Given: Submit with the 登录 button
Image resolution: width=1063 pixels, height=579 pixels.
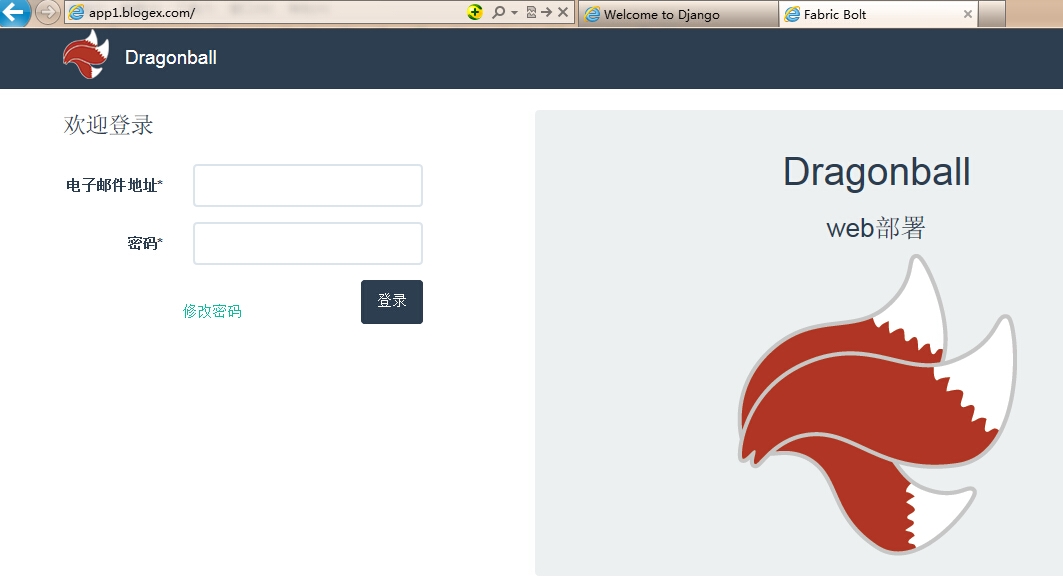Looking at the screenshot, I should [x=392, y=302].
